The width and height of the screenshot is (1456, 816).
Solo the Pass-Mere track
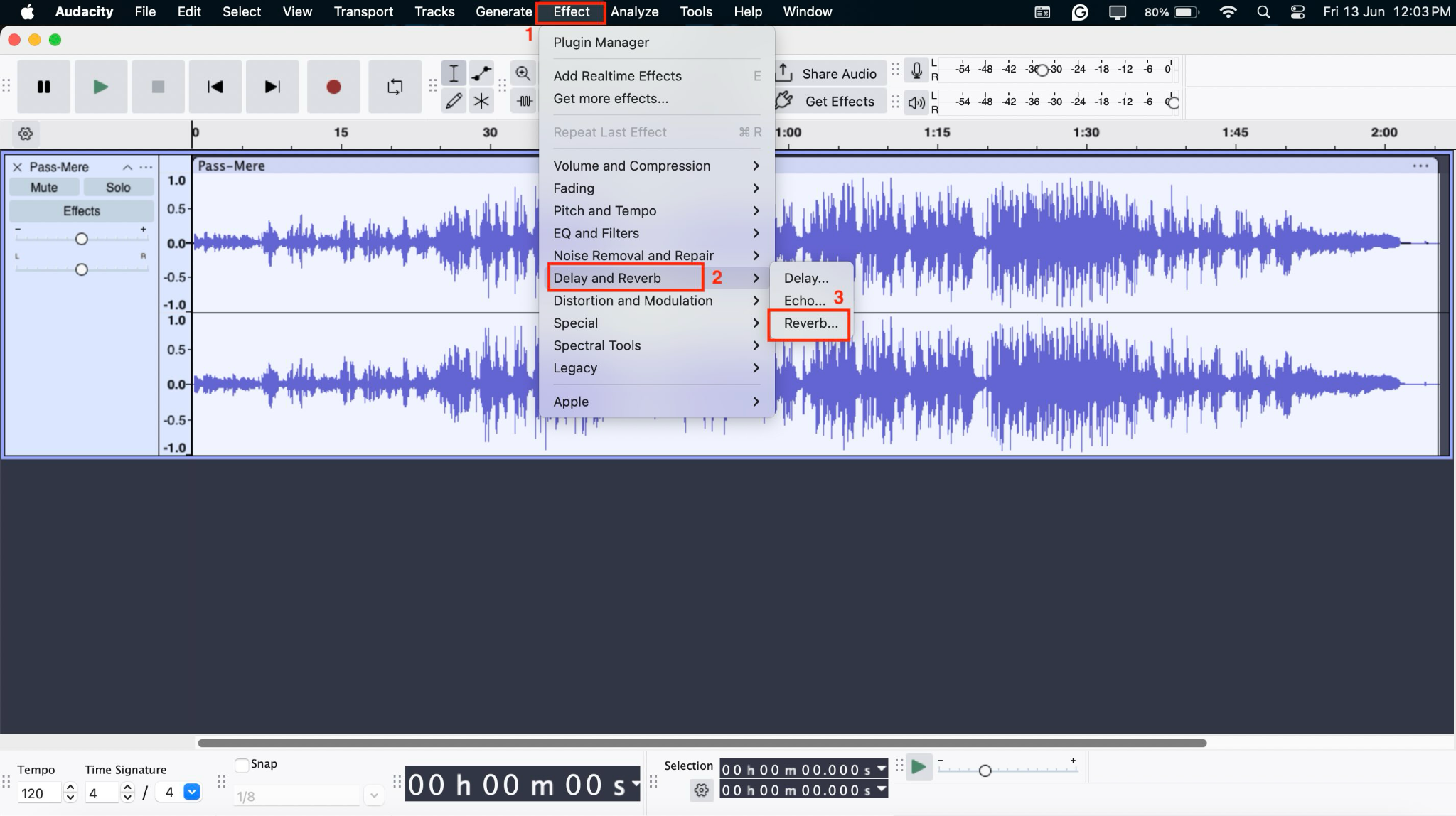point(118,188)
